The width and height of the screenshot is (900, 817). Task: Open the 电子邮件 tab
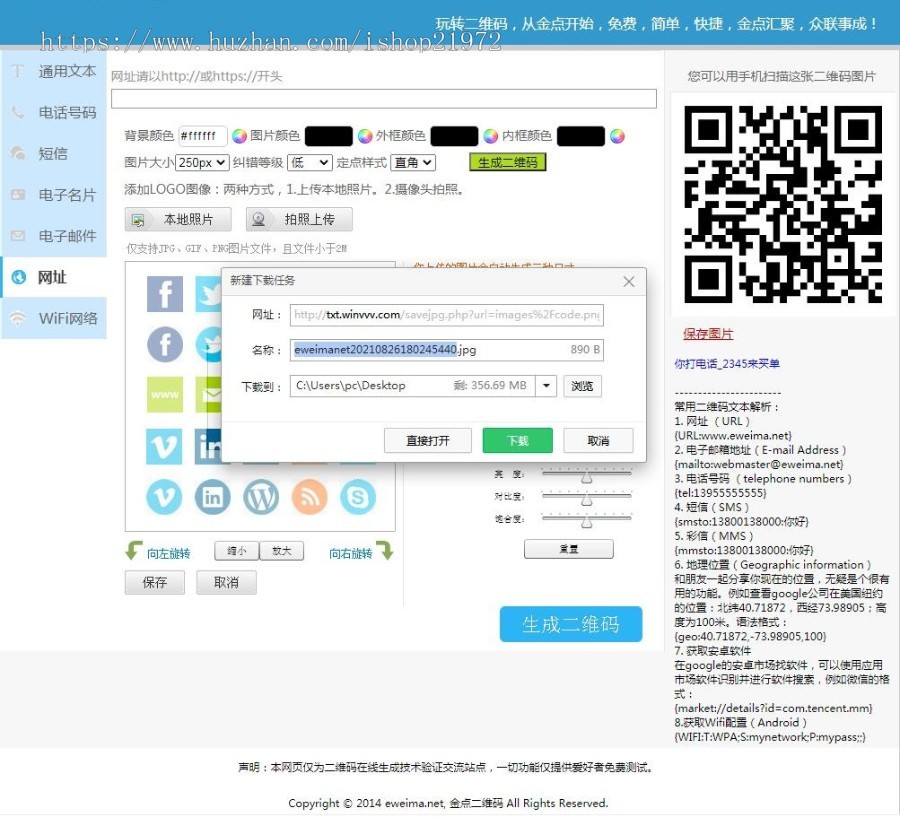pos(53,236)
